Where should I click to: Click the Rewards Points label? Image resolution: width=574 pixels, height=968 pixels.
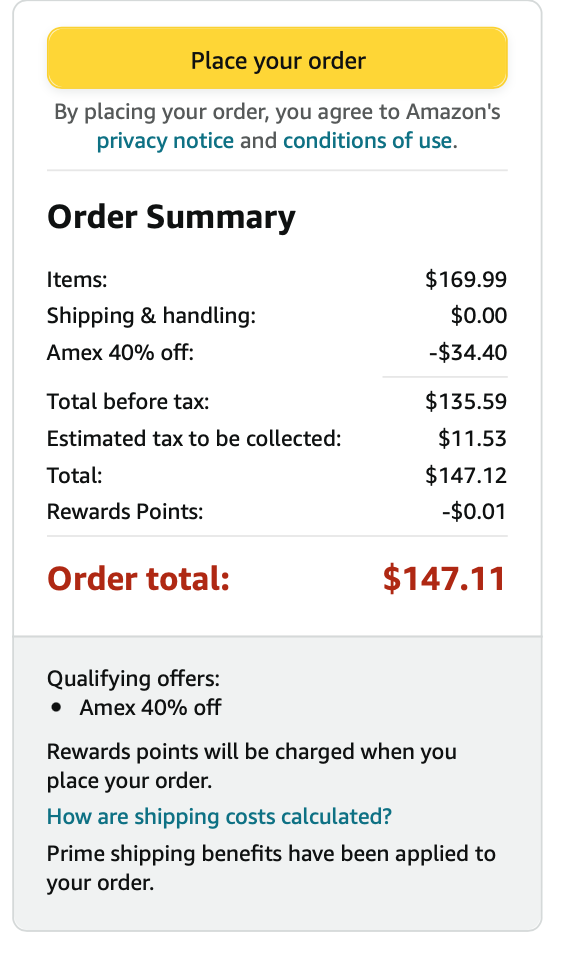[125, 512]
